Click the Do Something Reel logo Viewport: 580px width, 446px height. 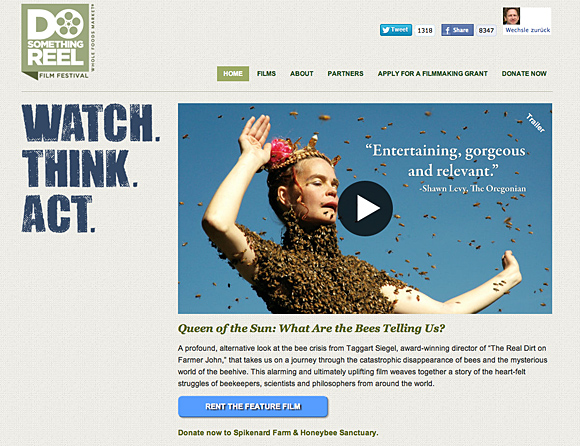[58, 42]
